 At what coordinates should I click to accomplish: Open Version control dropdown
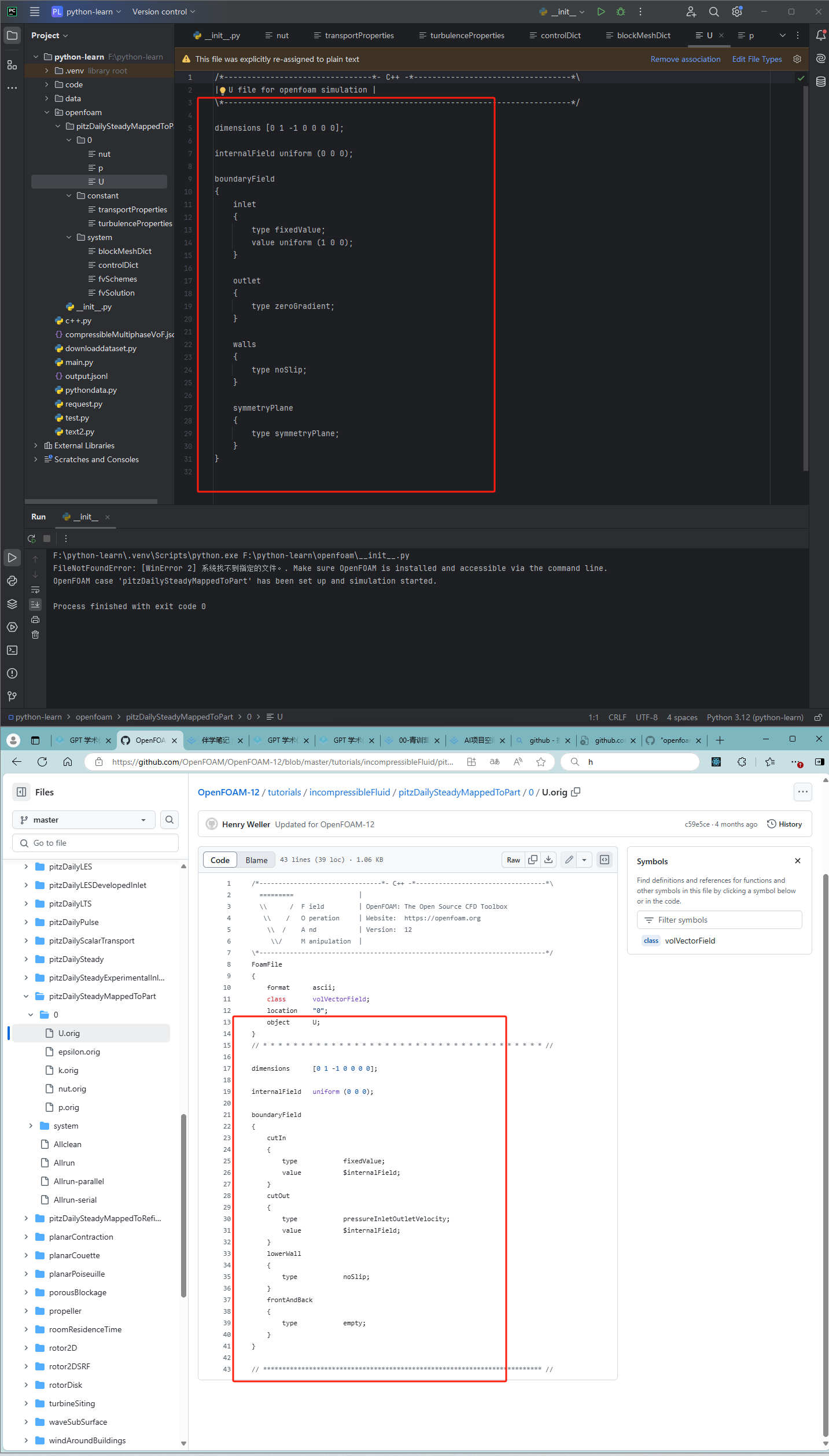pyautogui.click(x=164, y=12)
